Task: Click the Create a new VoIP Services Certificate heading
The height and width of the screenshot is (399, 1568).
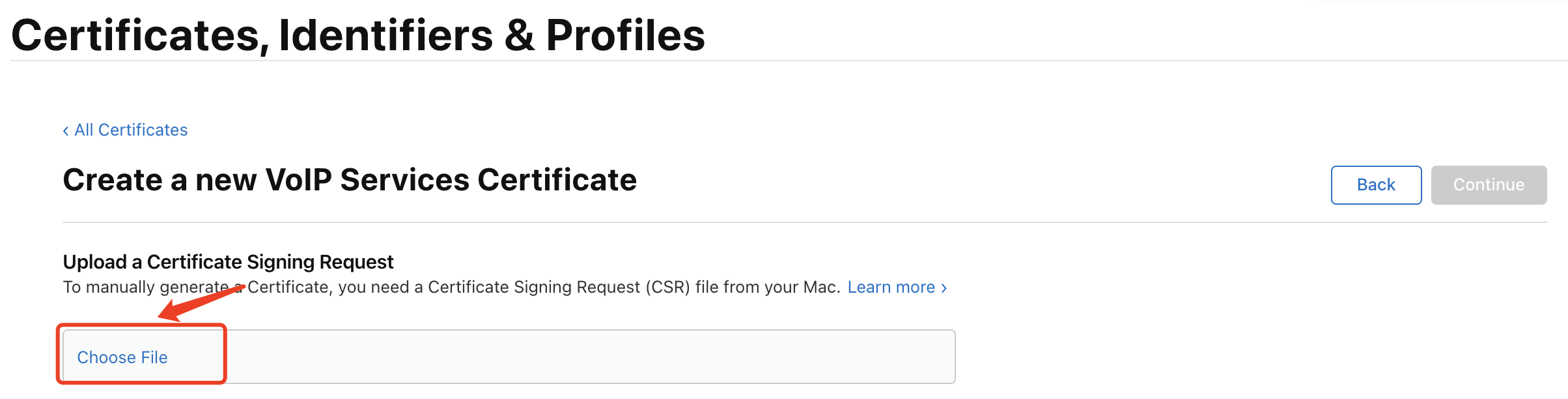Action: tap(350, 180)
